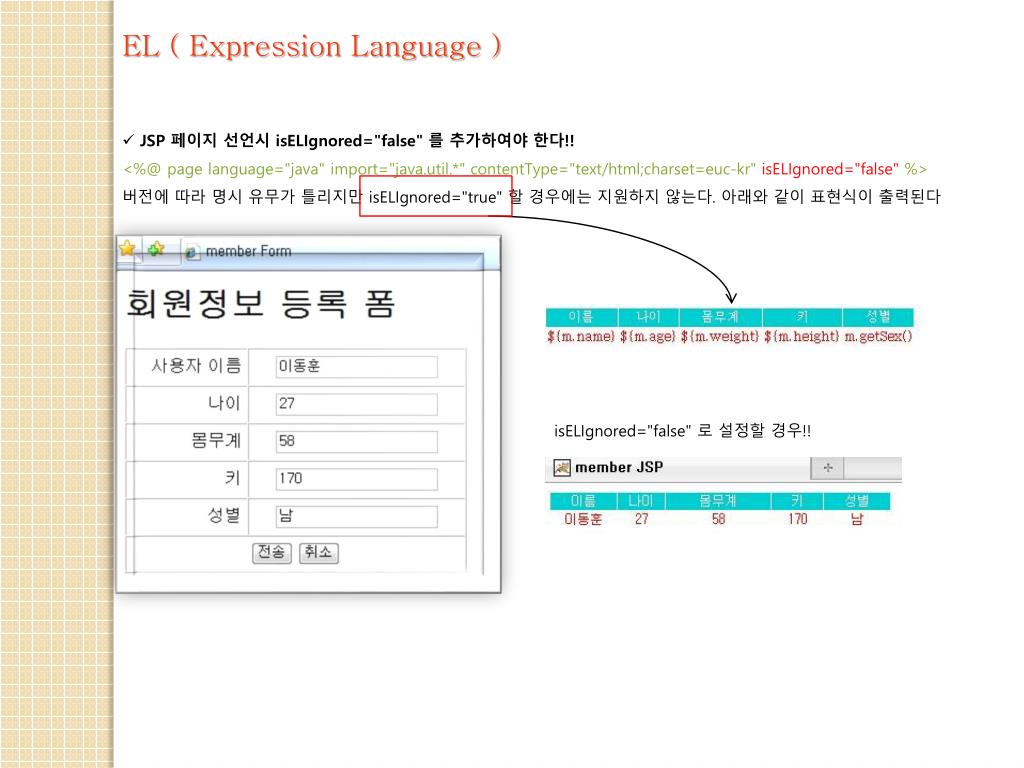
Task: Click the ${m.name} expression text
Action: click(x=581, y=336)
